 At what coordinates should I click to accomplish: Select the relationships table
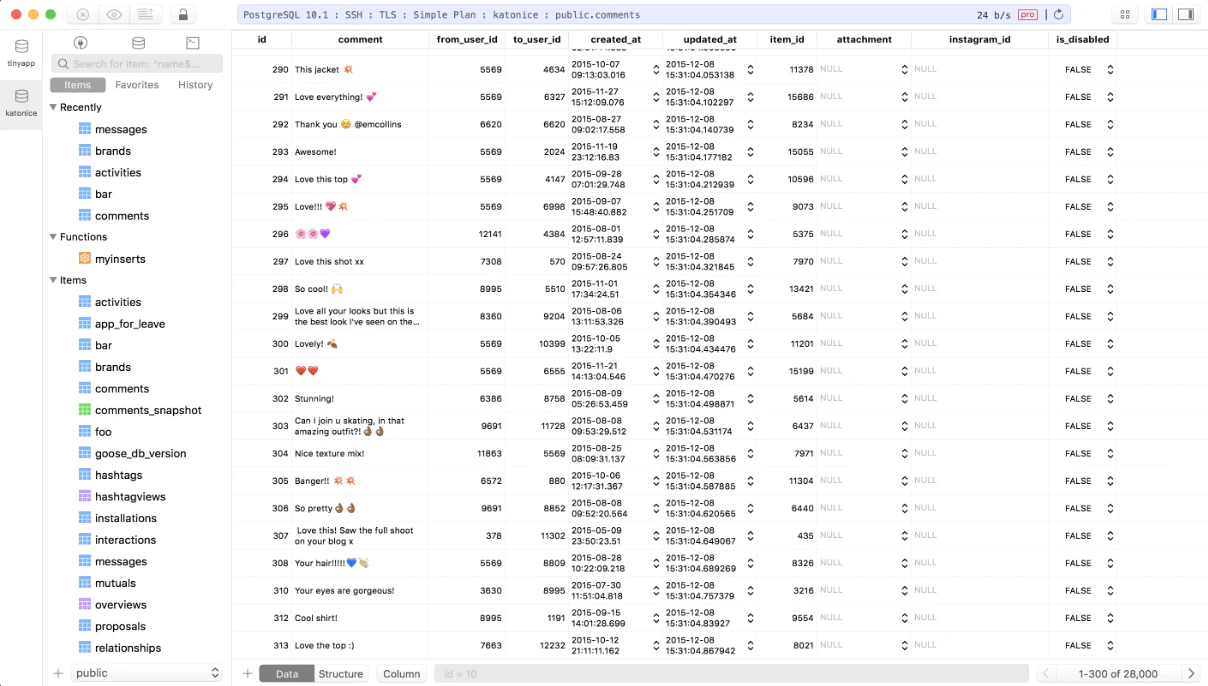pyautogui.click(x=128, y=648)
